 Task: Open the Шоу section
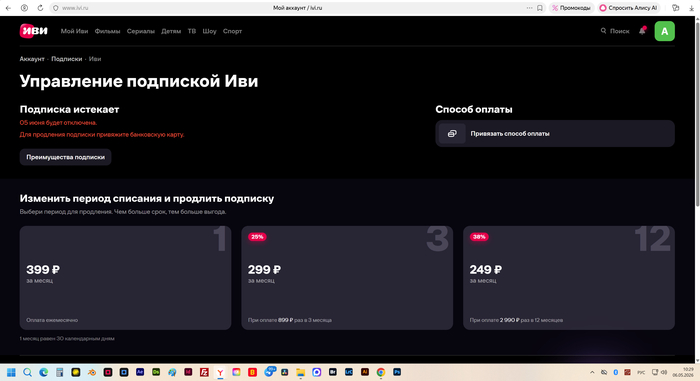tap(209, 31)
